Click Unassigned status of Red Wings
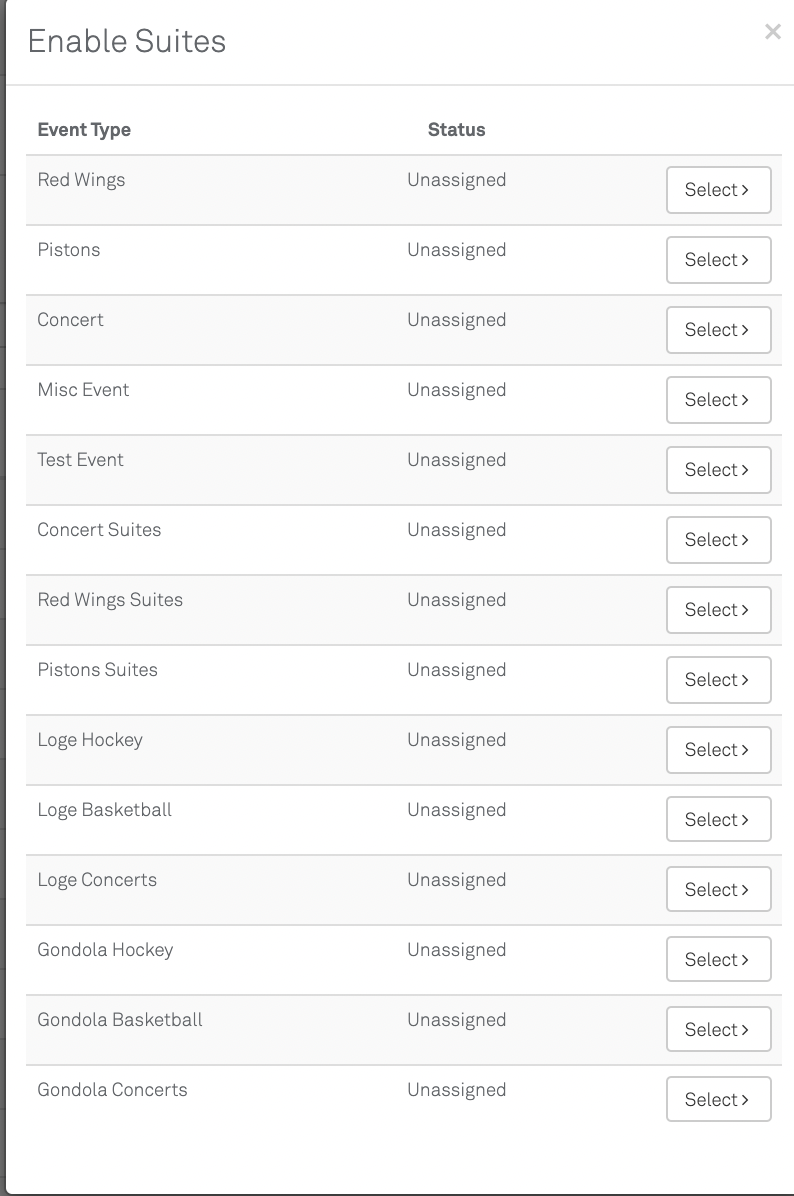This screenshot has height=1196, width=794. [x=456, y=180]
